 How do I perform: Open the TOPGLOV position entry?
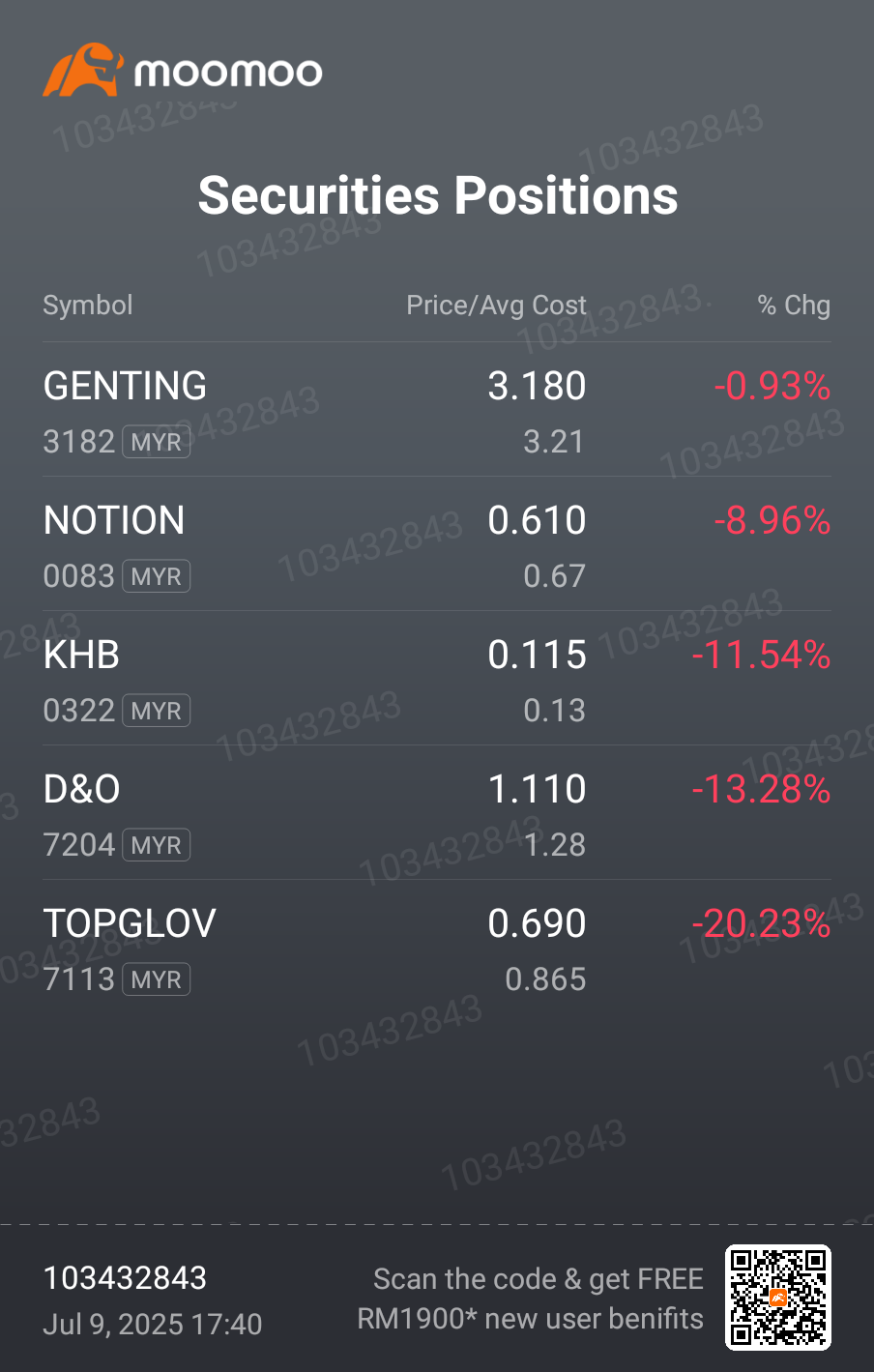pyautogui.click(x=437, y=948)
